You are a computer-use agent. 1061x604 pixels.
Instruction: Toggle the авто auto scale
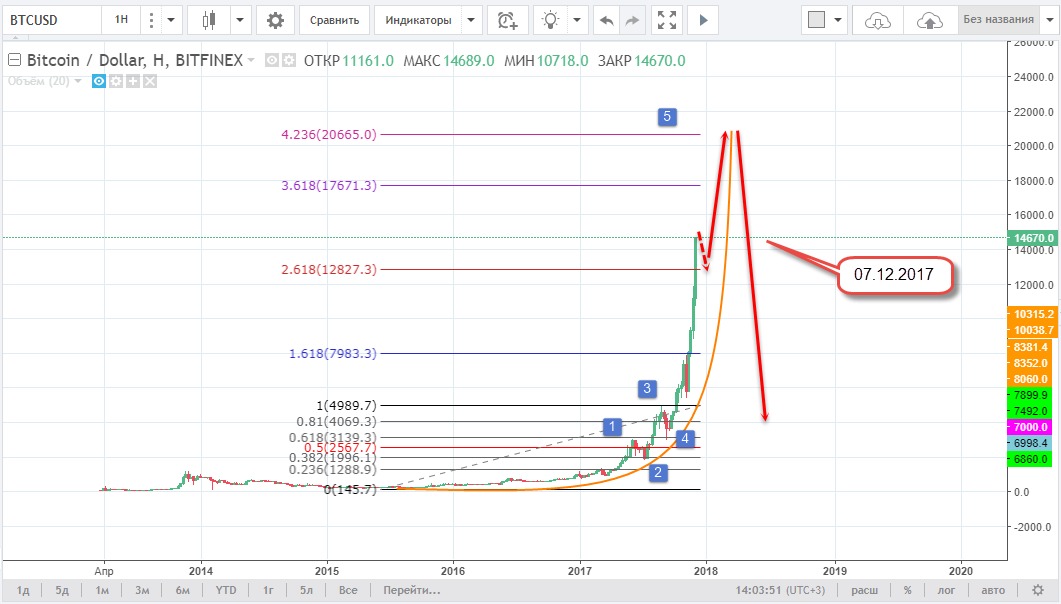[x=993, y=590]
